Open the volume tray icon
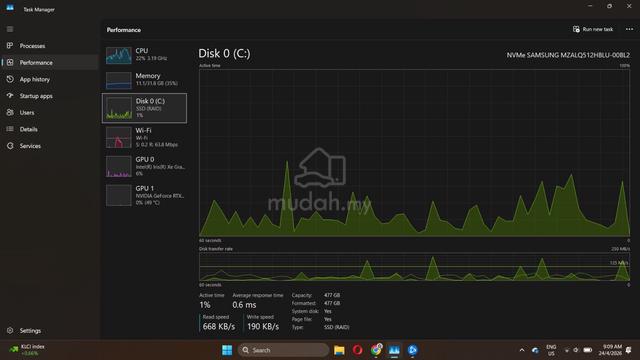This screenshot has height=360, width=640. pyautogui.click(x=576, y=350)
